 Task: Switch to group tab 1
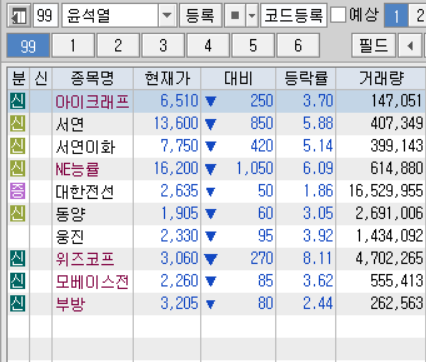coord(73,45)
